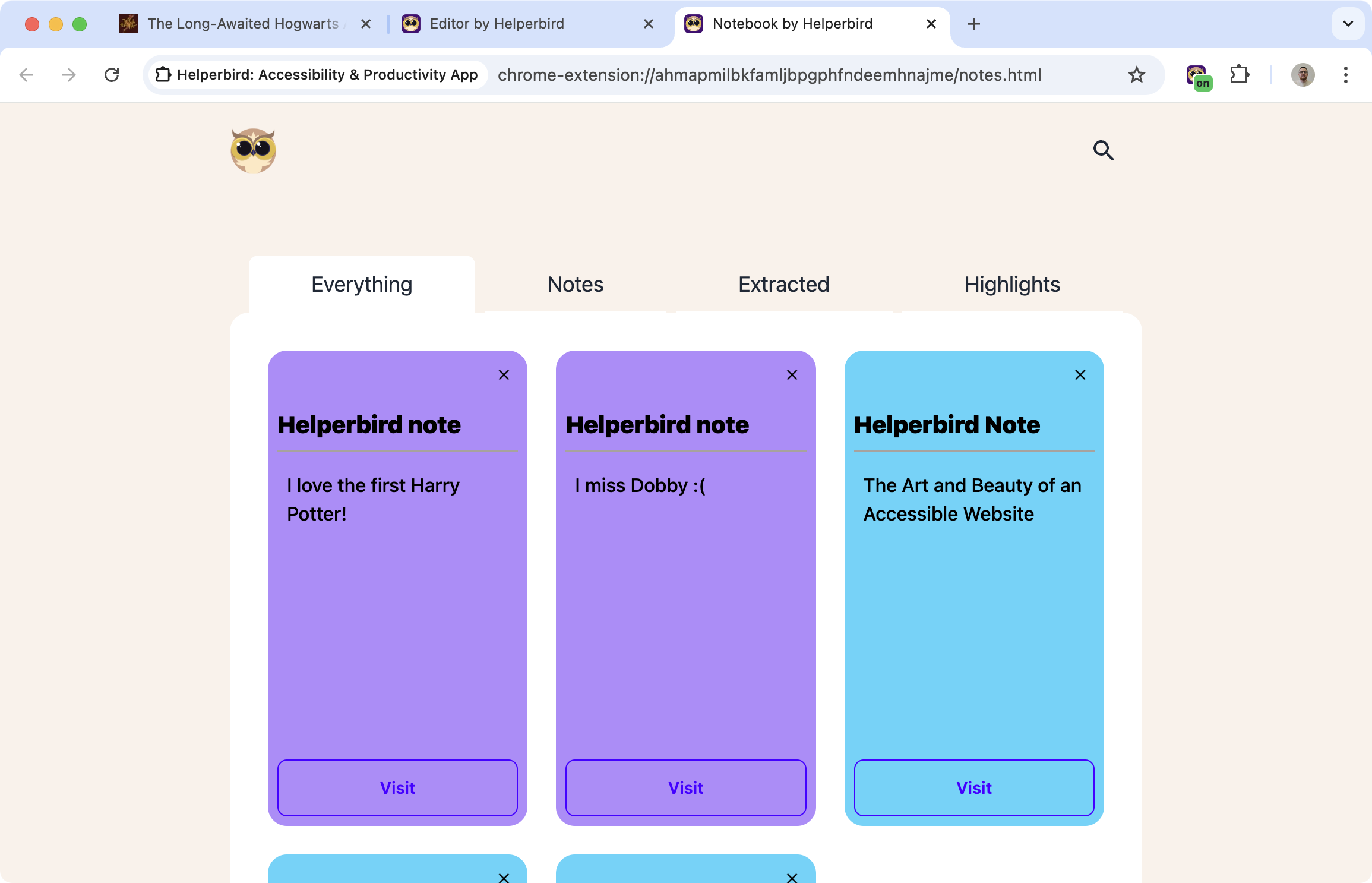Viewport: 1372px width, 883px height.
Task: Visit the Accessible Website note
Action: click(974, 788)
